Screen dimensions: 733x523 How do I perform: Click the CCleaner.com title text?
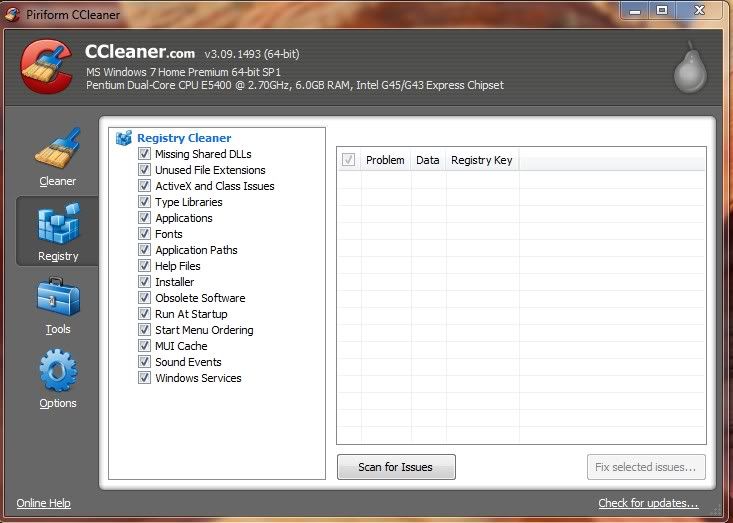(x=140, y=52)
